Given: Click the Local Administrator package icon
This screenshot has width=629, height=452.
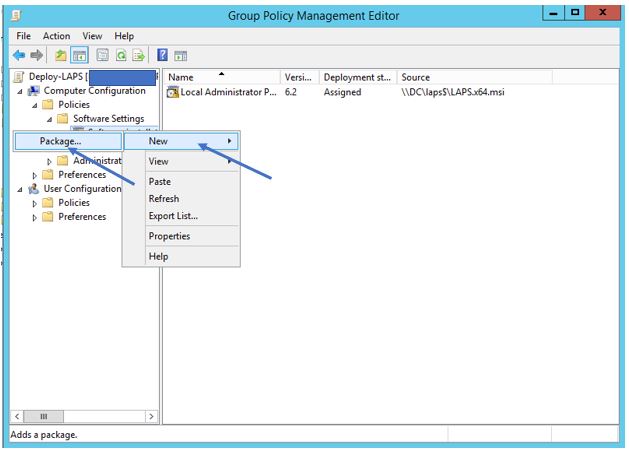Looking at the screenshot, I should coord(172,92).
